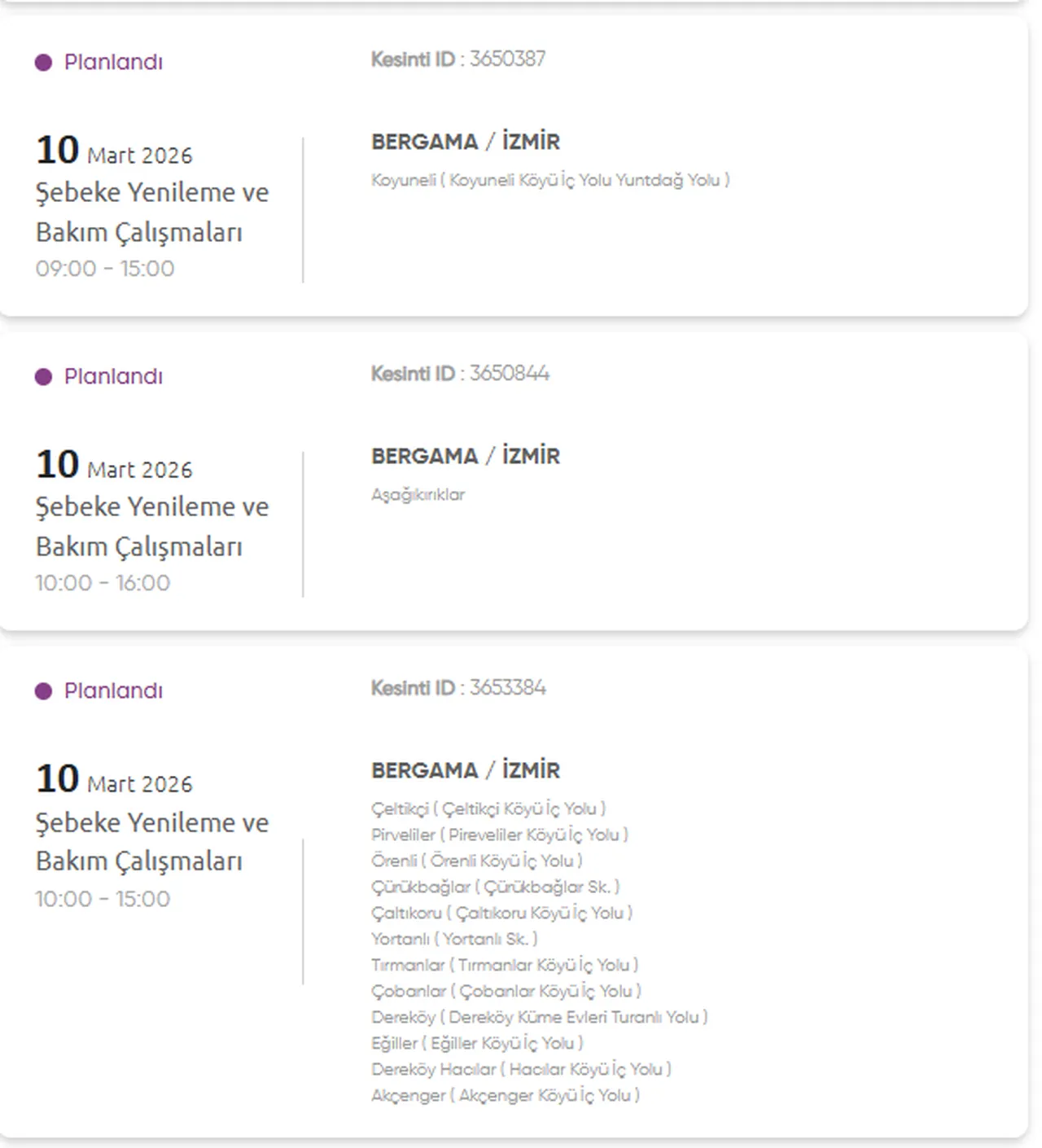The width and height of the screenshot is (1042, 1148).
Task: Click purple status dot of outage 3650844
Action: click(43, 377)
